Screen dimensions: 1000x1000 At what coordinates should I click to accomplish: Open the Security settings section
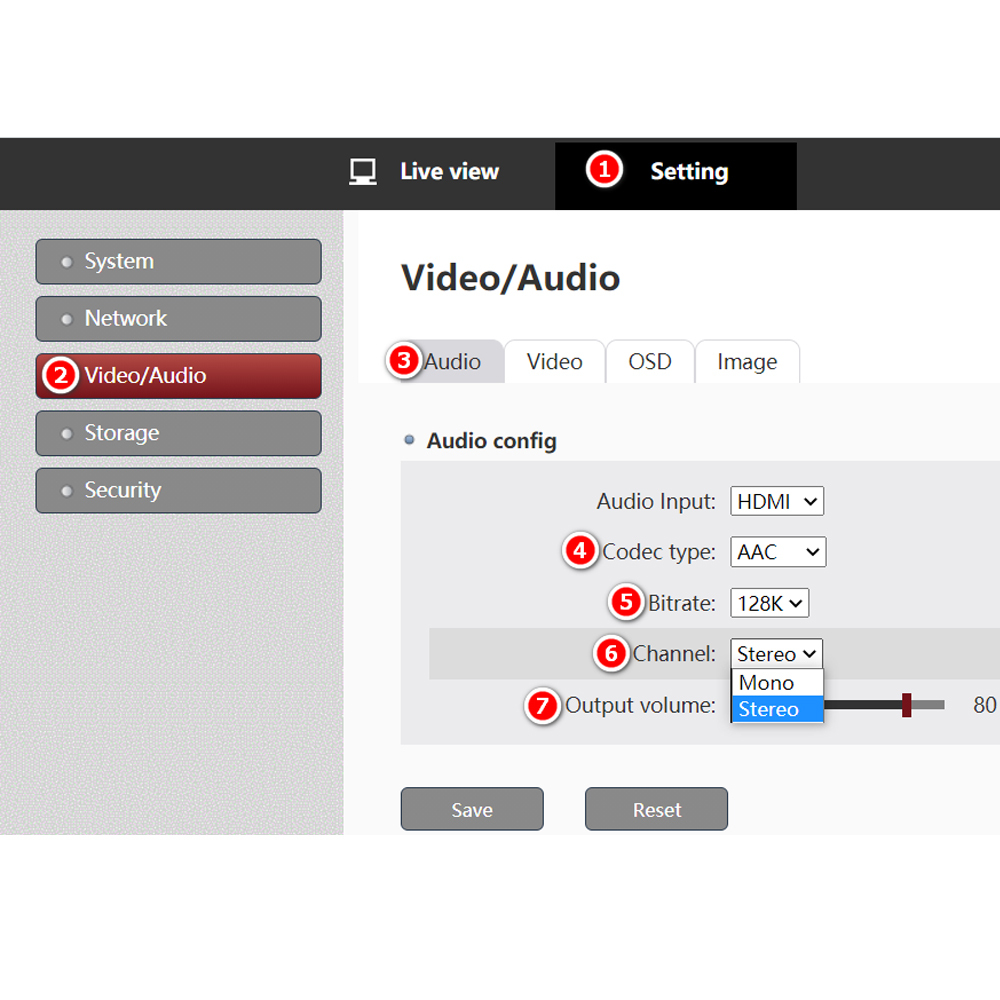coord(178,490)
